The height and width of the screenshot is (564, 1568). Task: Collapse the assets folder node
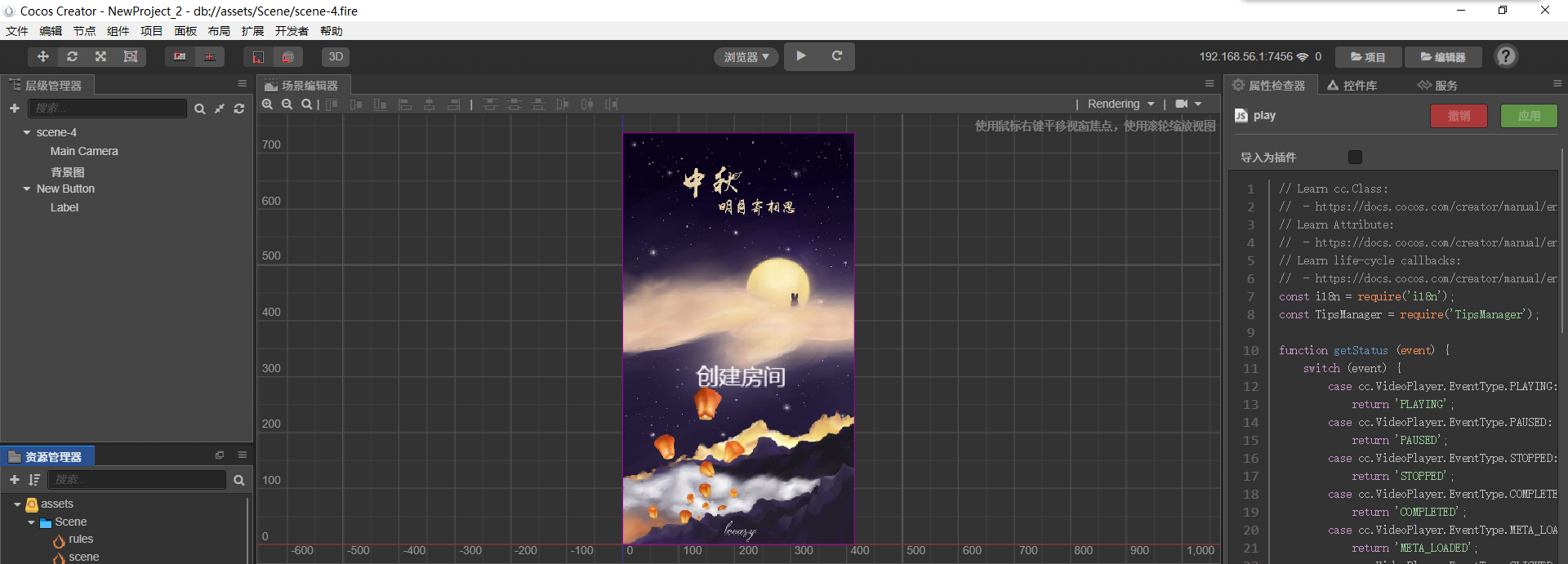tap(17, 504)
